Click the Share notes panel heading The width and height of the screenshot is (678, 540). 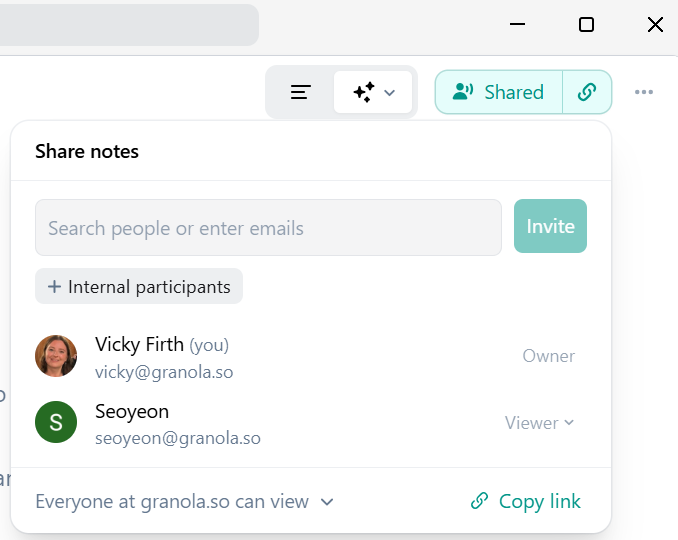point(87,152)
